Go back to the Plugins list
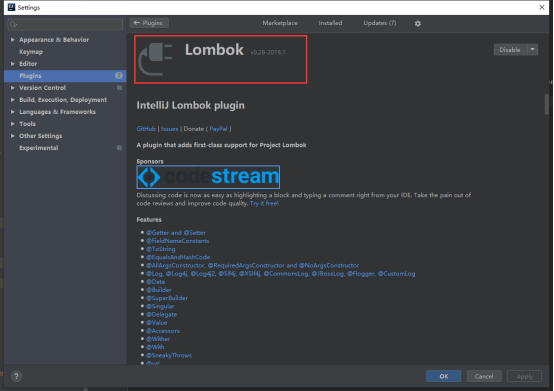This screenshot has height=391, width=554. [x=149, y=23]
